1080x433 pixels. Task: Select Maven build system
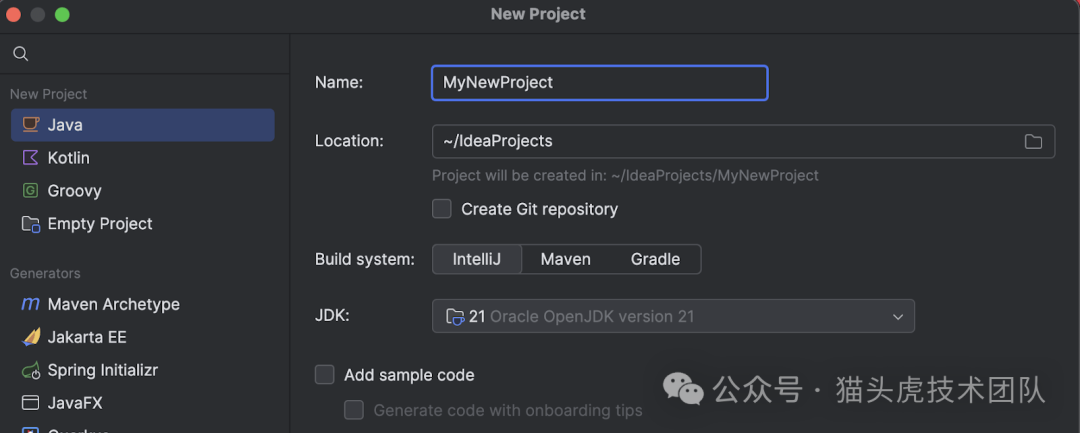tap(566, 259)
